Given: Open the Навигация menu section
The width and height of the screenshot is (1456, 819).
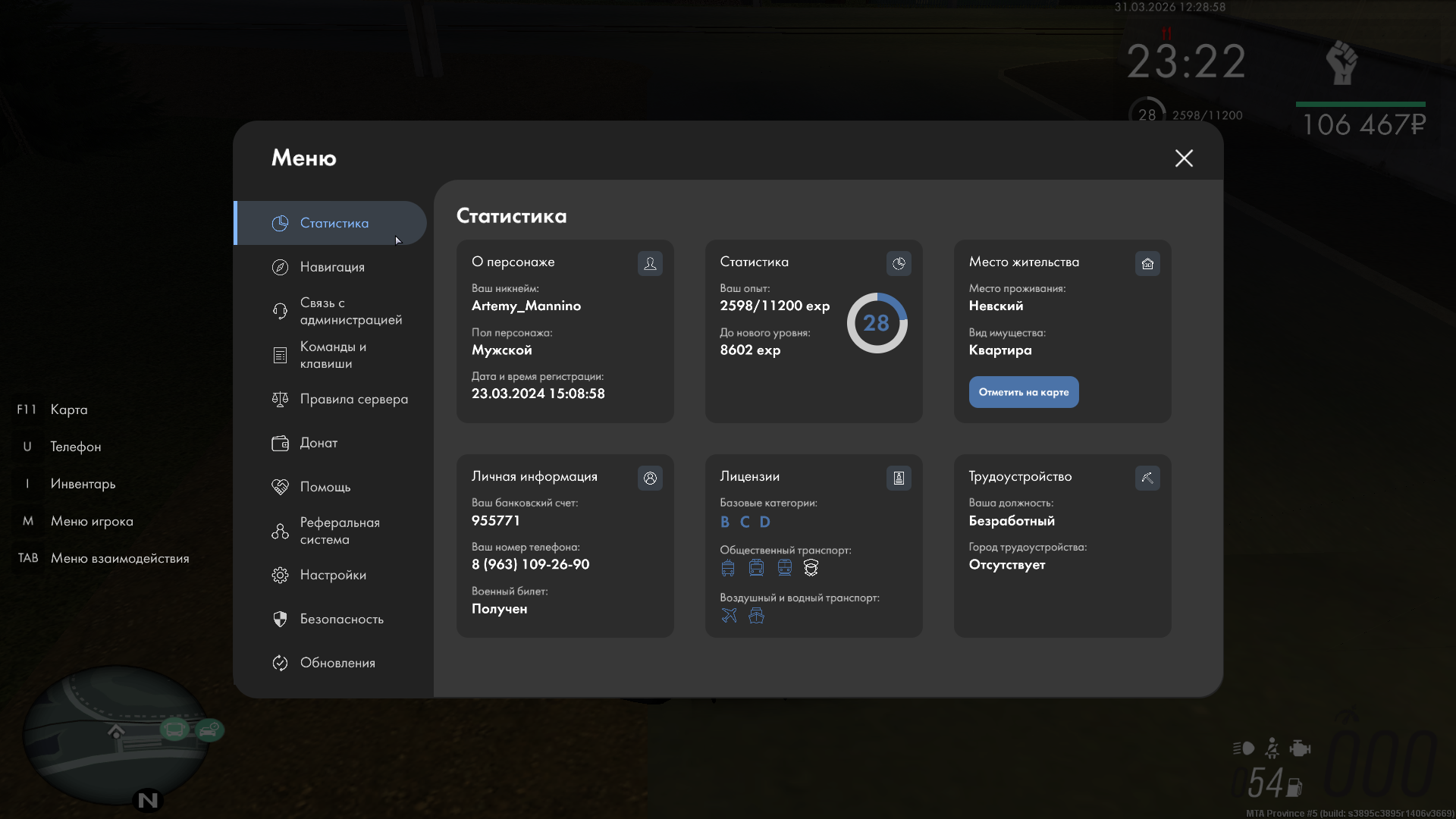Looking at the screenshot, I should [x=332, y=267].
